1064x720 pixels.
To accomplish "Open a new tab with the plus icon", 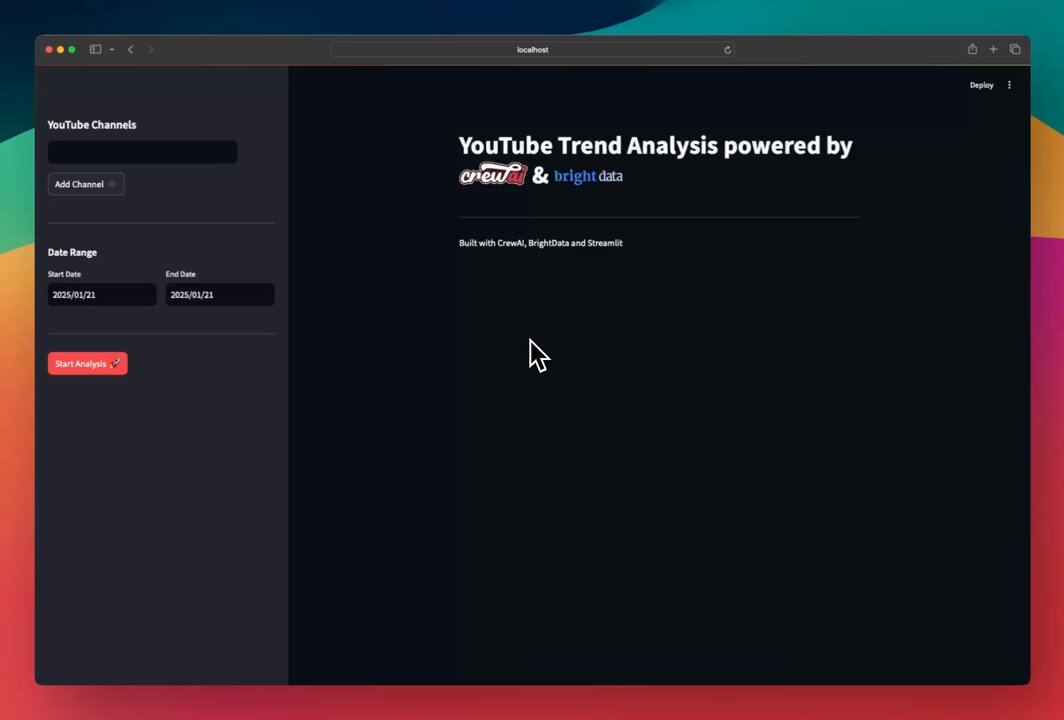I will click(x=993, y=49).
